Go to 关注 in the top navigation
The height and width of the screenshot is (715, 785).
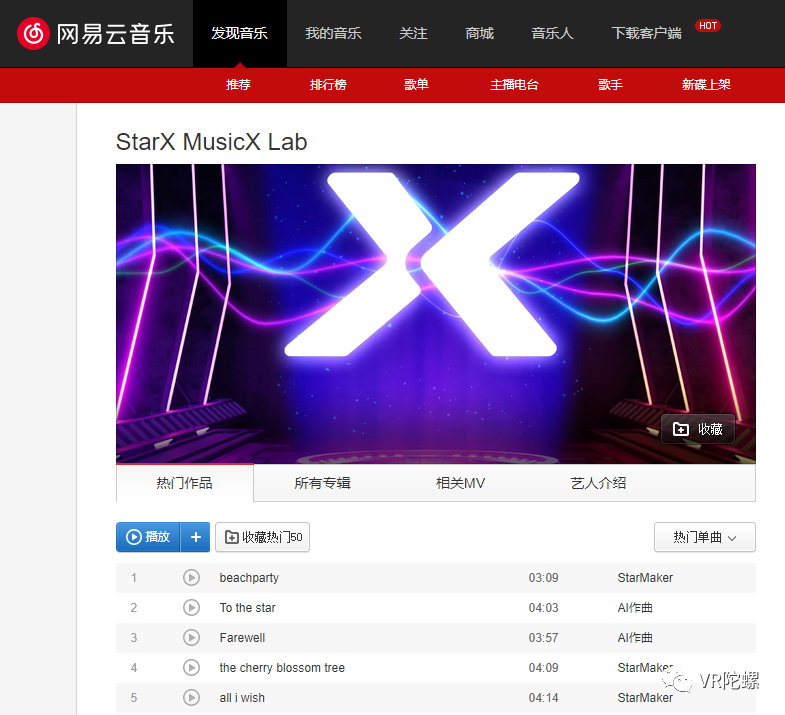tap(414, 34)
